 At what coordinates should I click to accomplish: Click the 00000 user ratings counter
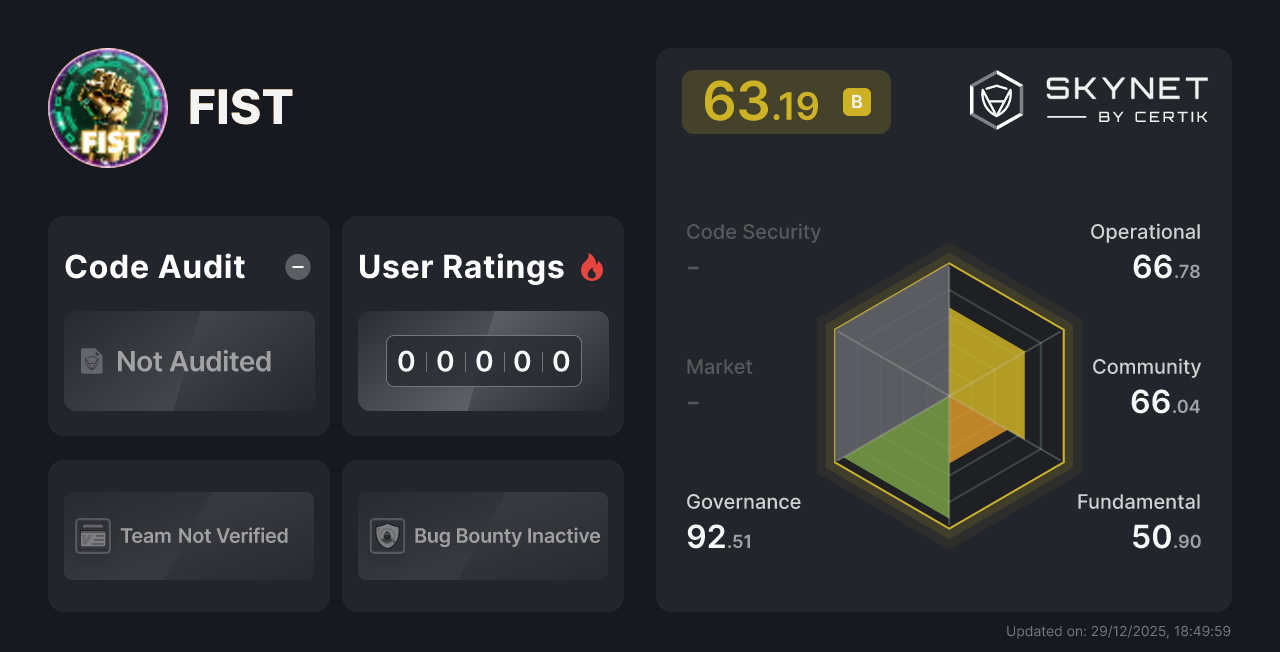point(483,361)
